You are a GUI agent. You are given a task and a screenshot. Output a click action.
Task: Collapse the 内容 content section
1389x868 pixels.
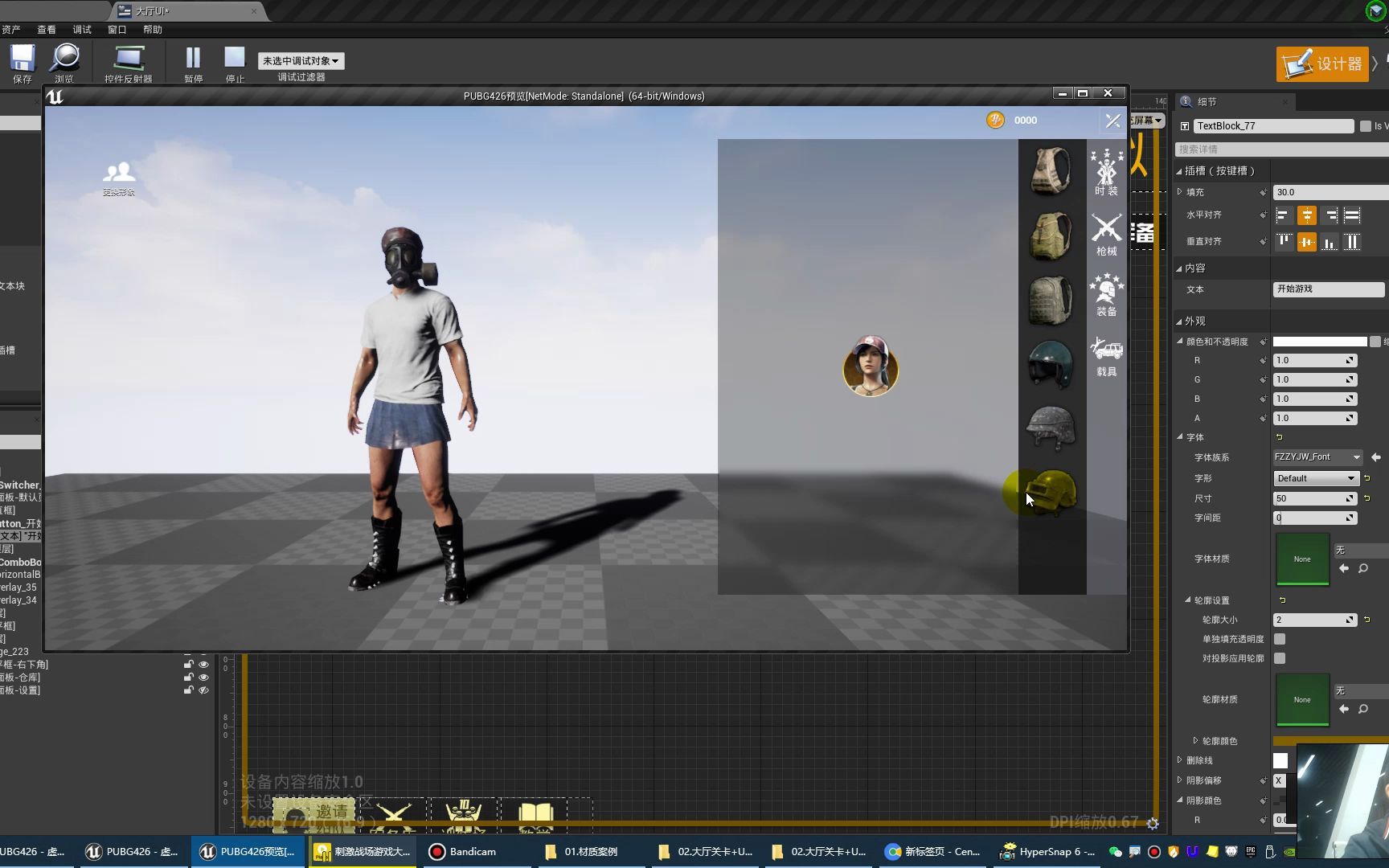tap(1179, 268)
